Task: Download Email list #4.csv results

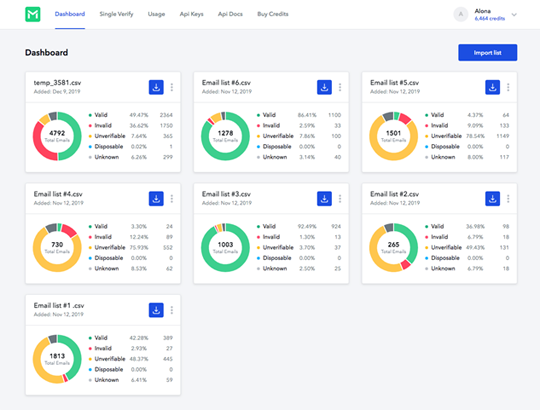Action: 156,199
